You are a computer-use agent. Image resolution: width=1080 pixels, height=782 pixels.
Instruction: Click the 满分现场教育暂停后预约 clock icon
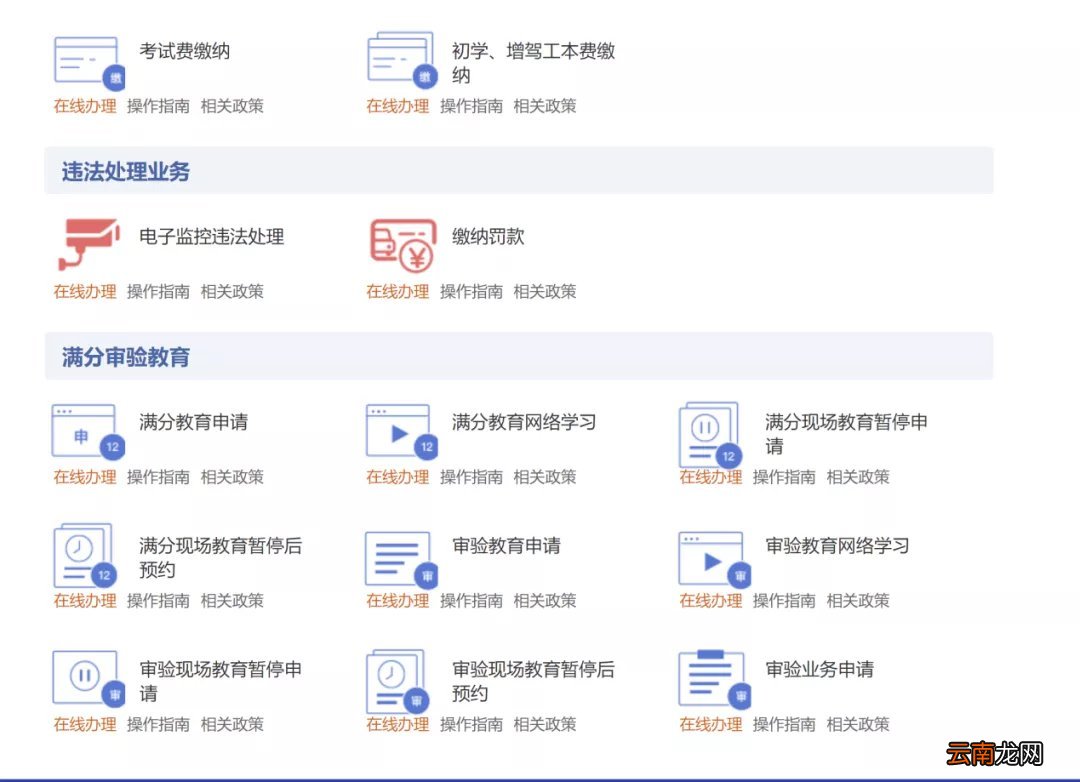point(86,555)
